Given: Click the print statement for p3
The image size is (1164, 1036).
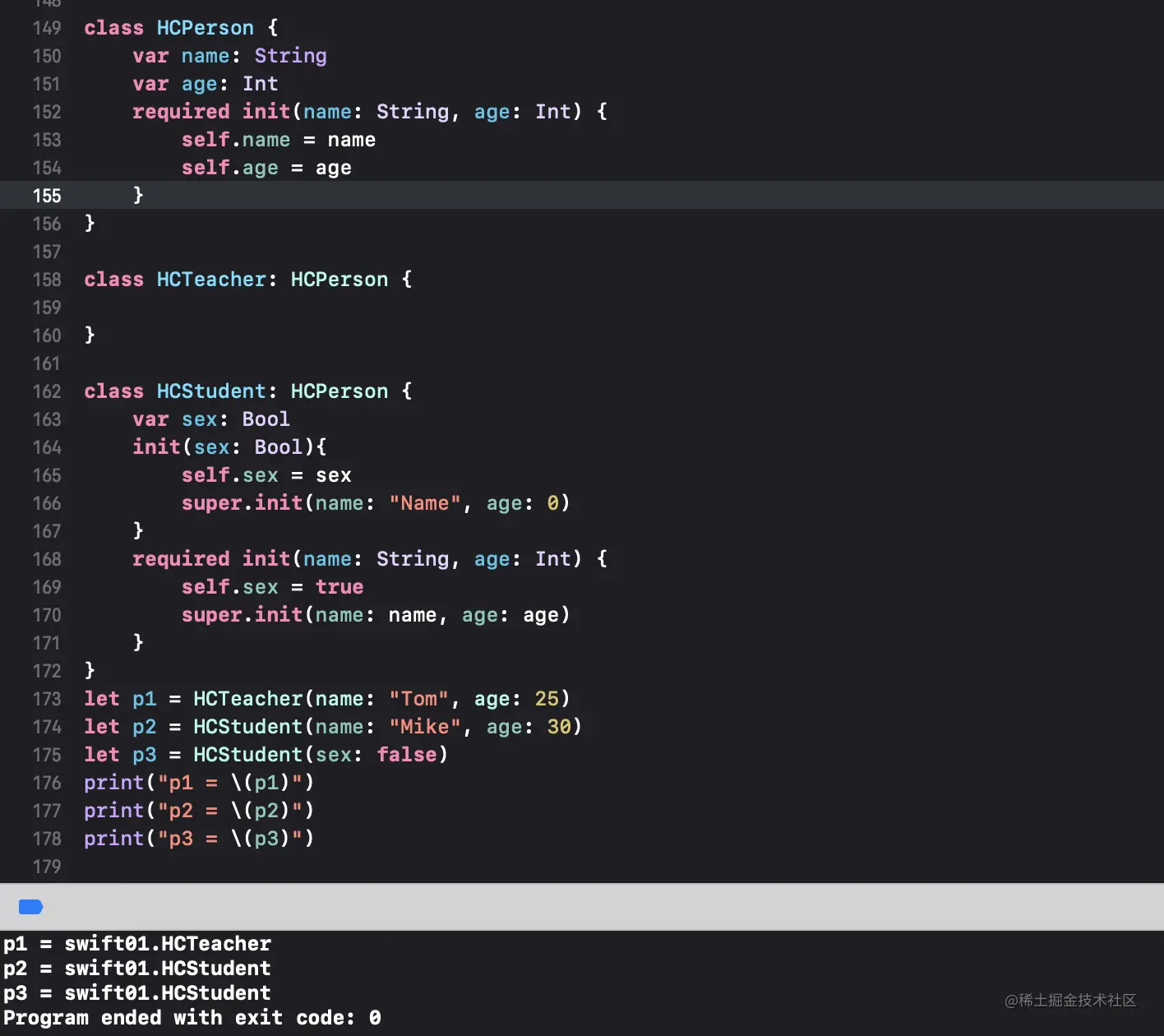Looking at the screenshot, I should pos(199,839).
